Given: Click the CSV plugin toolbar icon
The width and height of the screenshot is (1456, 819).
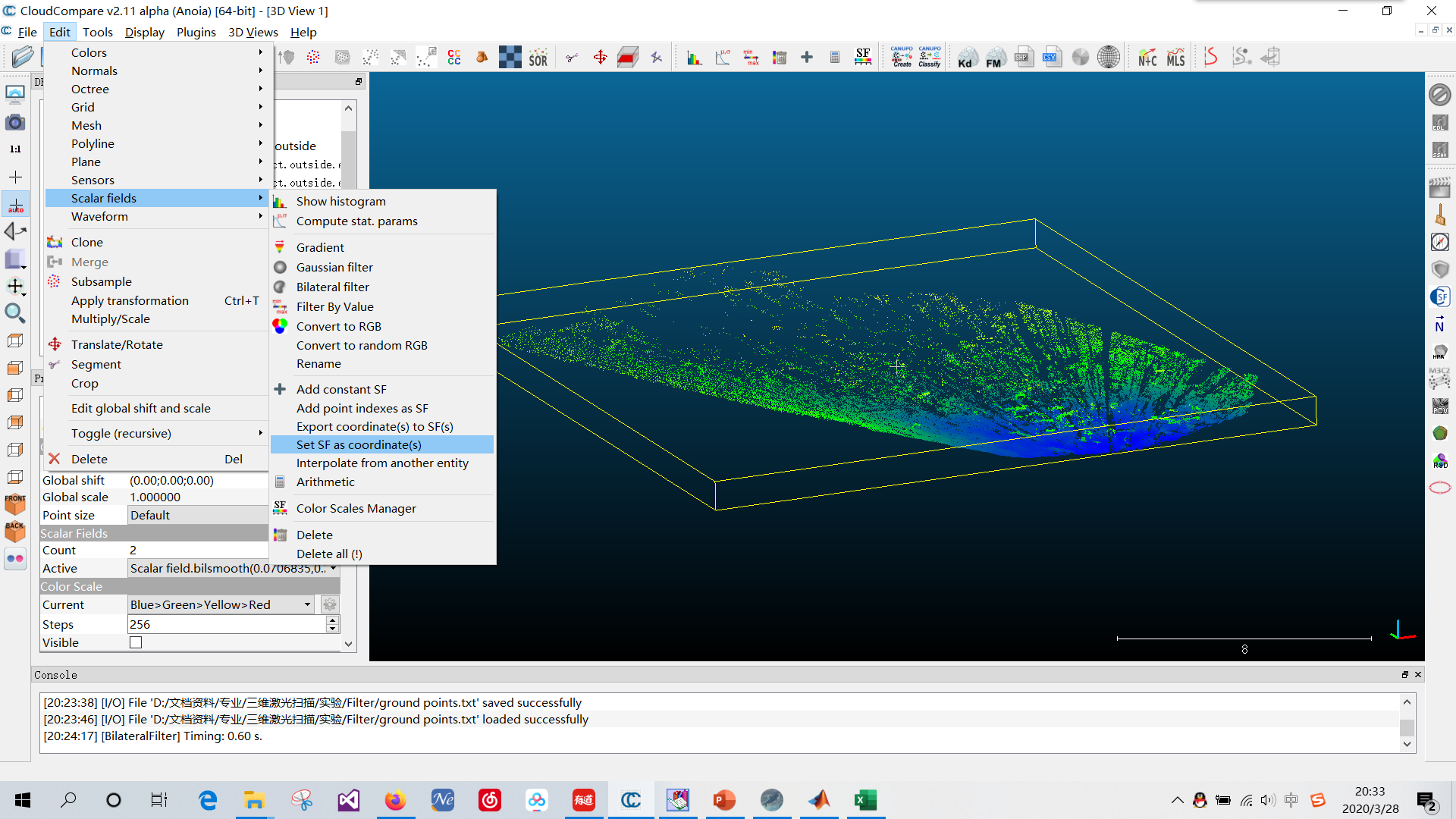Looking at the screenshot, I should click(x=1051, y=58).
